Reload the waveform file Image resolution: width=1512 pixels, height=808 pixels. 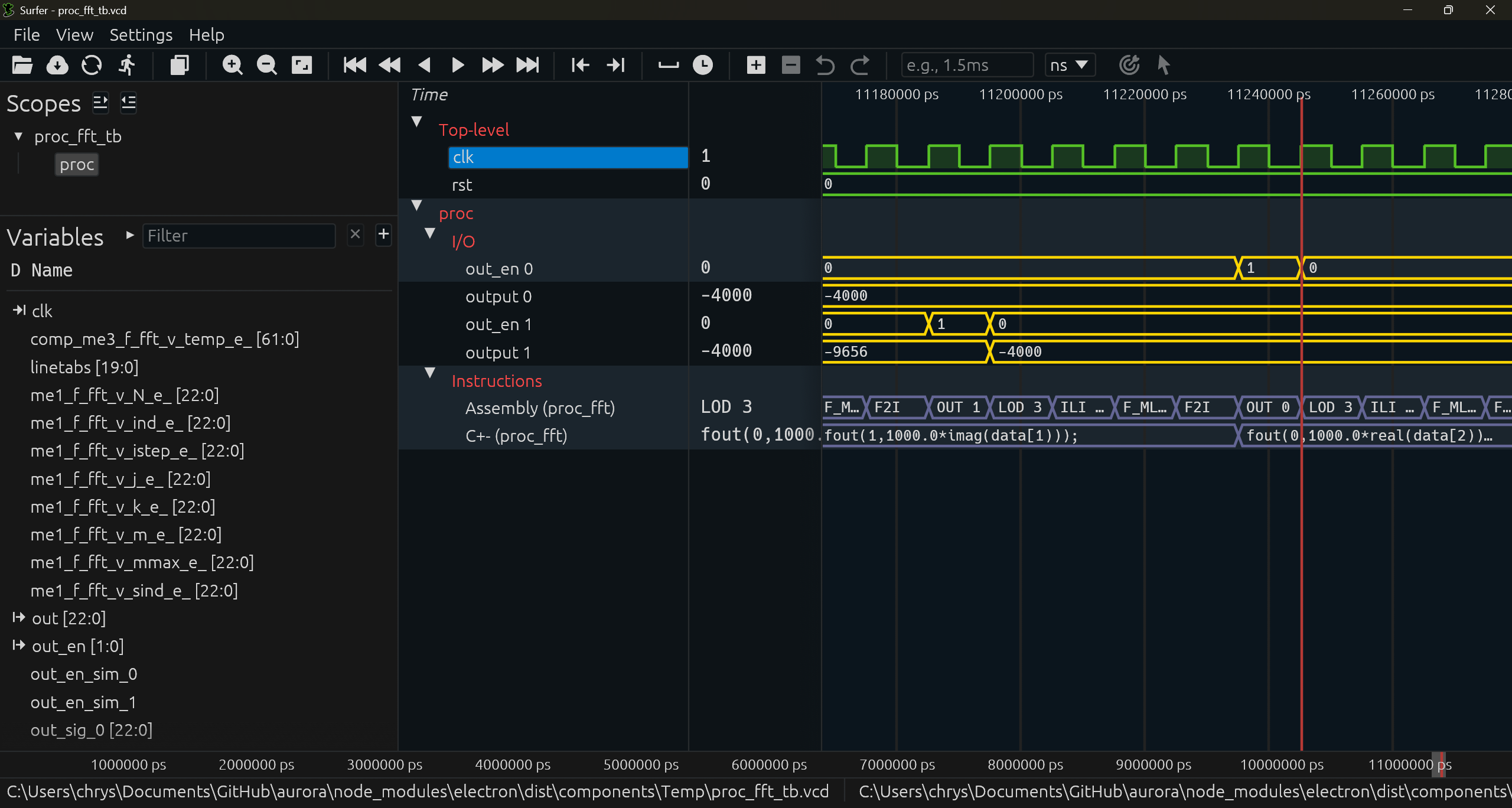(x=92, y=65)
